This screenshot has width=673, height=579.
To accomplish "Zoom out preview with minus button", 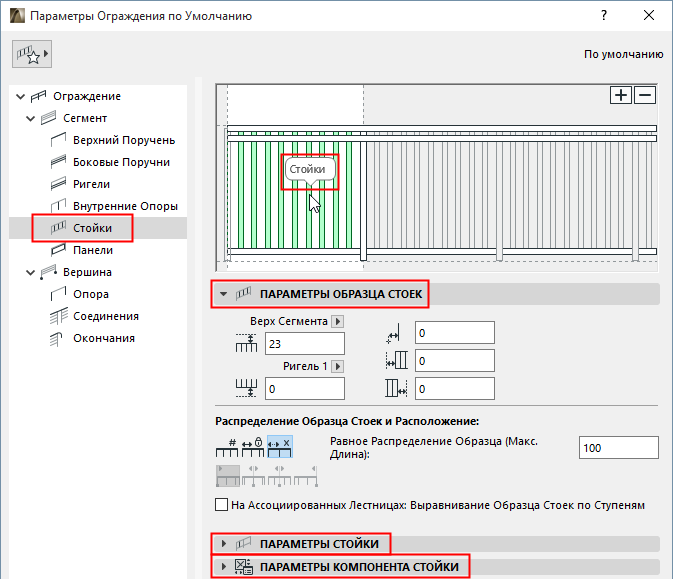I will point(645,95).
